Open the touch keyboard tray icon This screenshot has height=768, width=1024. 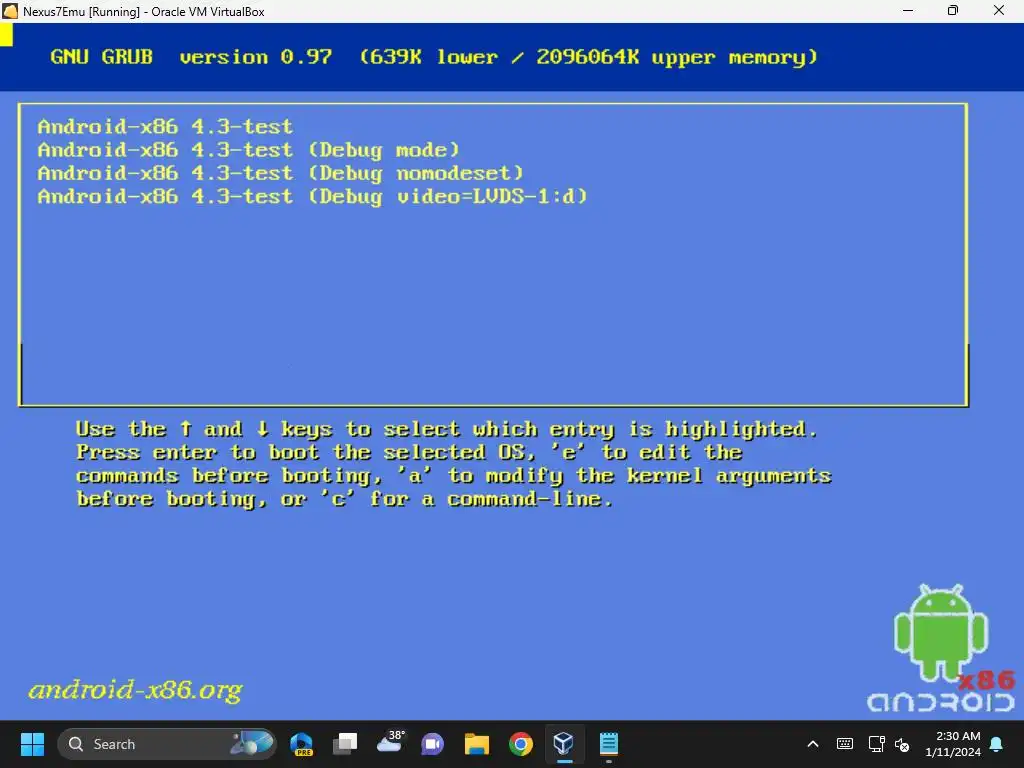[x=844, y=744]
